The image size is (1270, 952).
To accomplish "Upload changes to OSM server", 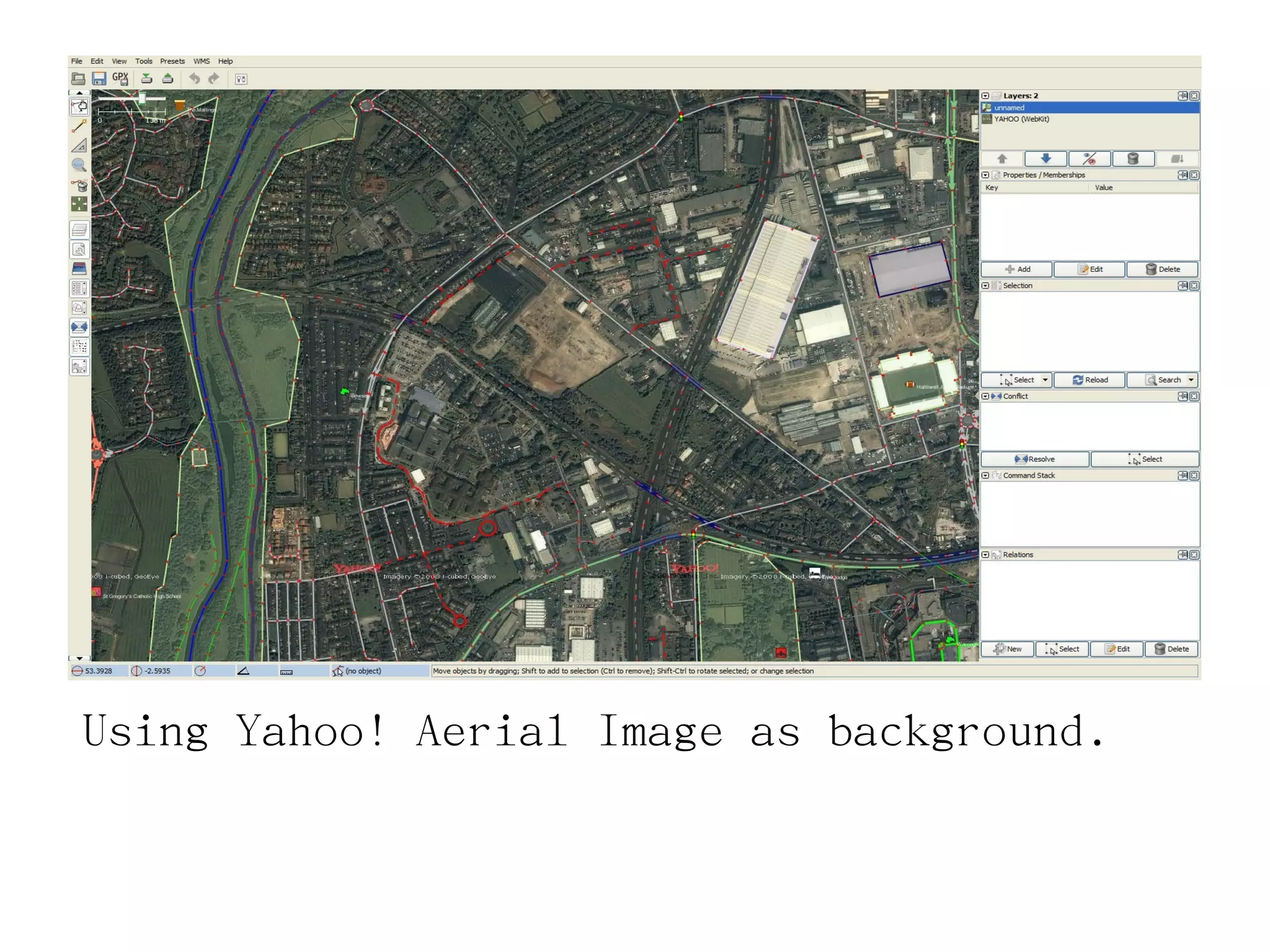I will pyautogui.click(x=167, y=79).
